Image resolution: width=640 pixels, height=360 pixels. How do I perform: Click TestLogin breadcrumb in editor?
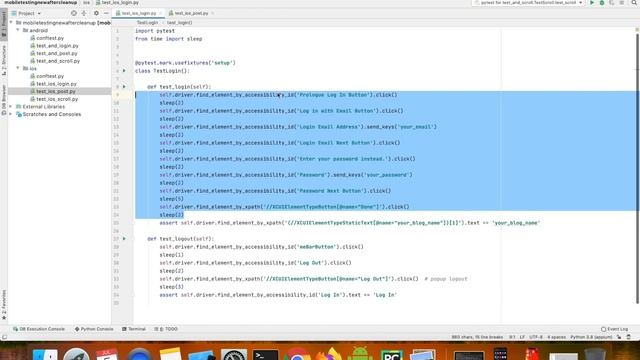tap(147, 22)
